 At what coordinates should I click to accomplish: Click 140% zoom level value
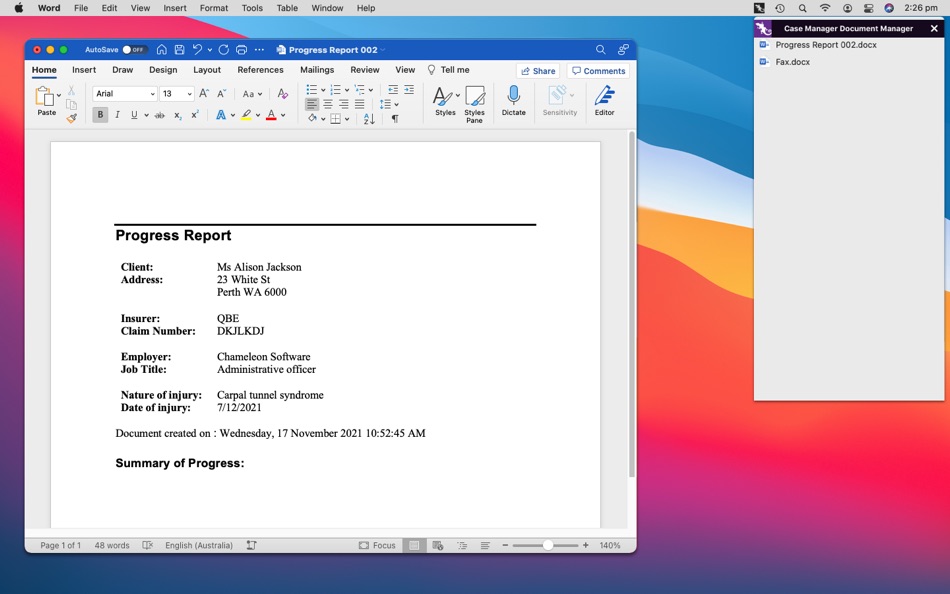click(x=610, y=546)
